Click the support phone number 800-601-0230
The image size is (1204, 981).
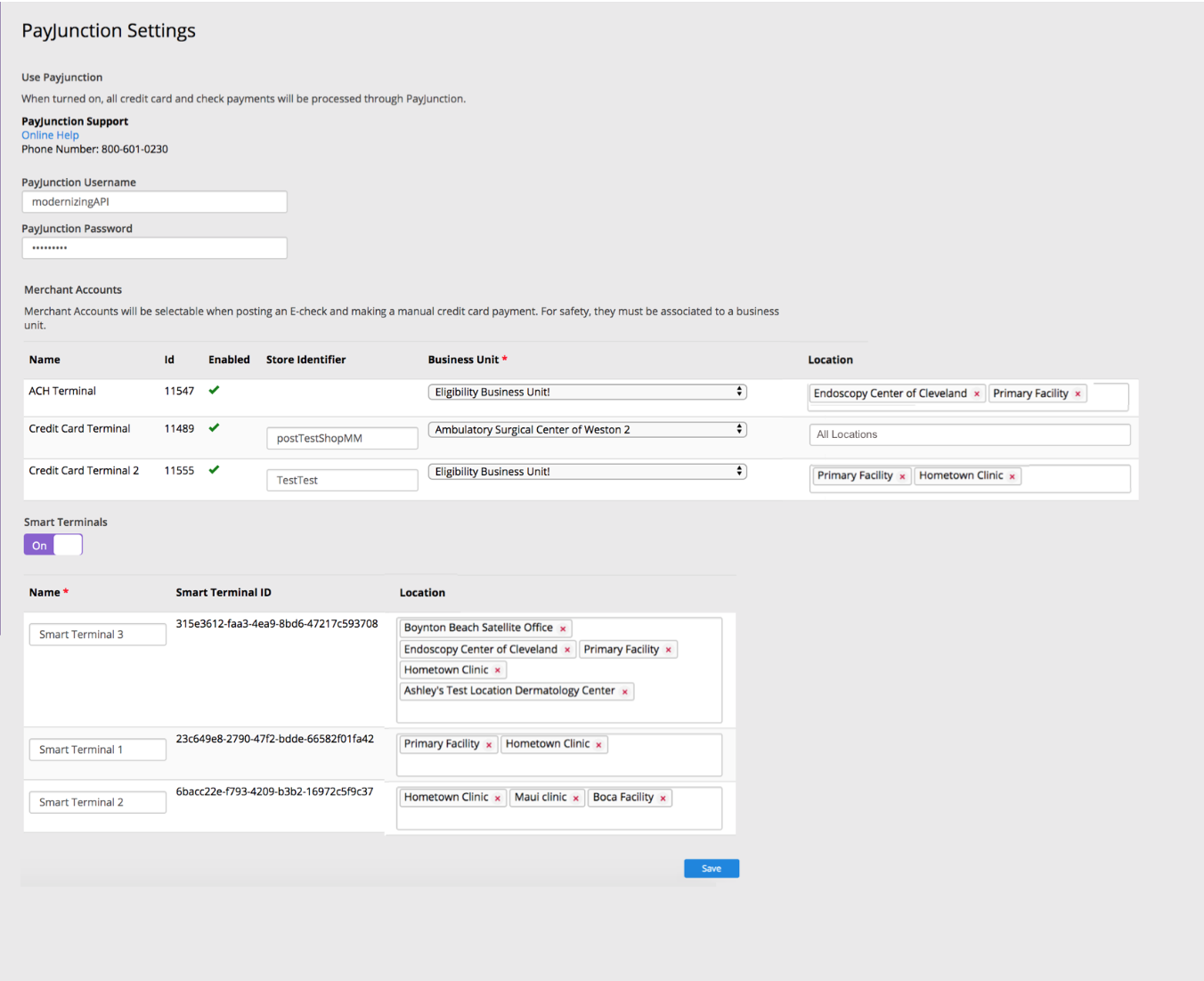tap(134, 150)
